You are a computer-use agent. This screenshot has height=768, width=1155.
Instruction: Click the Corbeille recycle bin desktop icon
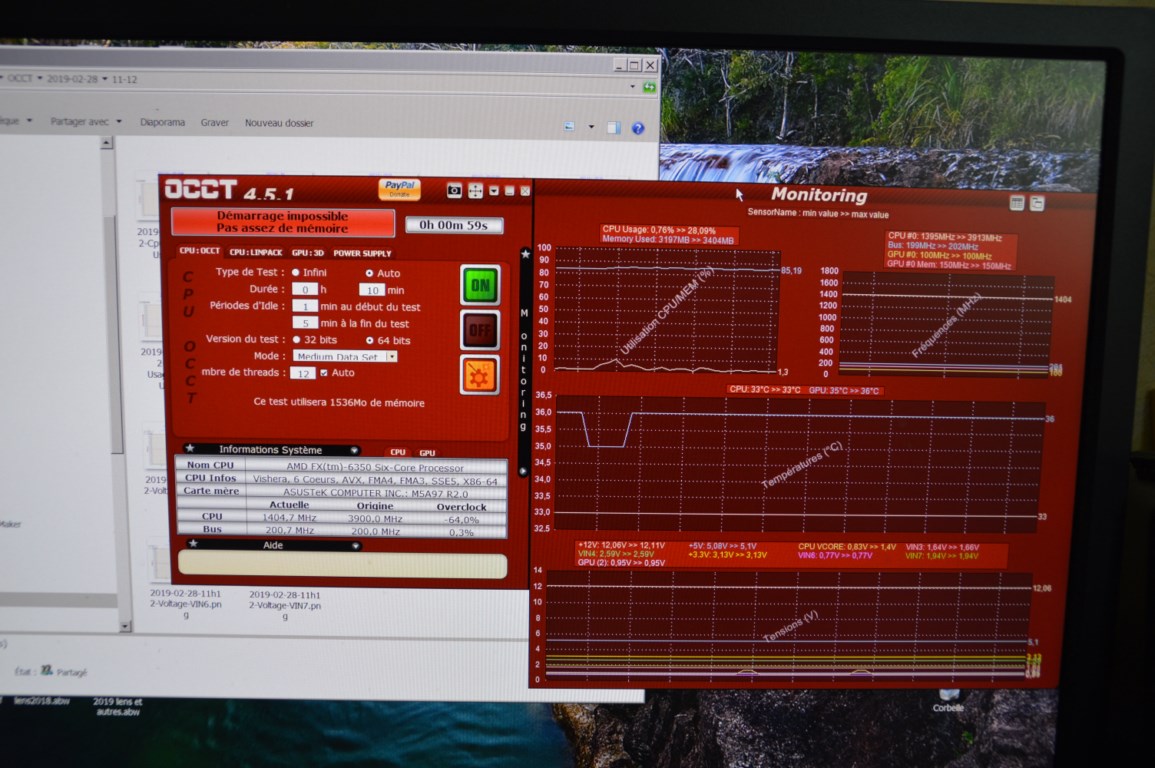948,697
